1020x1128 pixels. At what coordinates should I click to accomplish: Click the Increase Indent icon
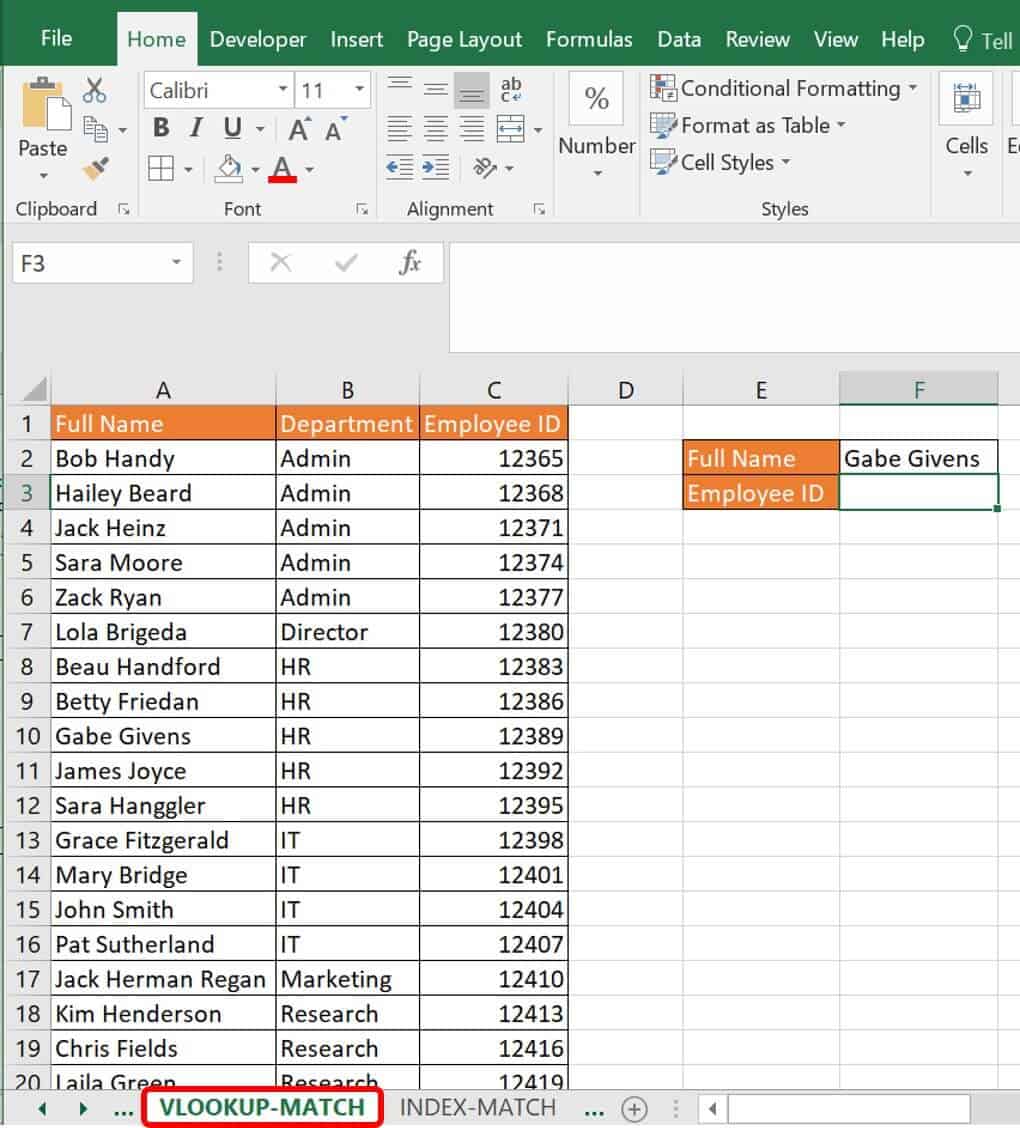click(435, 168)
